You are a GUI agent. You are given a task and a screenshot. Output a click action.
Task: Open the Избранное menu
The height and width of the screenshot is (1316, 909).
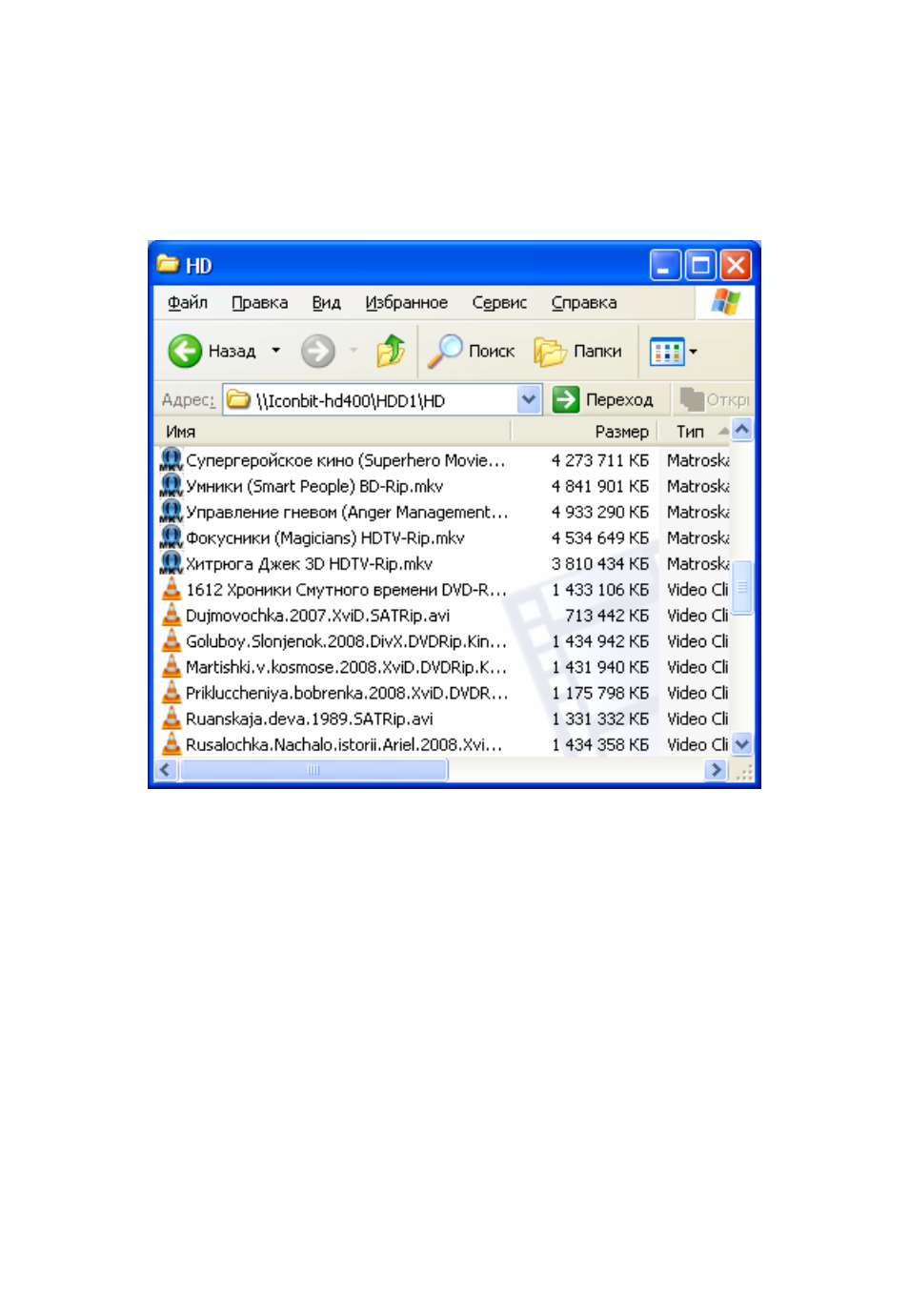click(406, 302)
